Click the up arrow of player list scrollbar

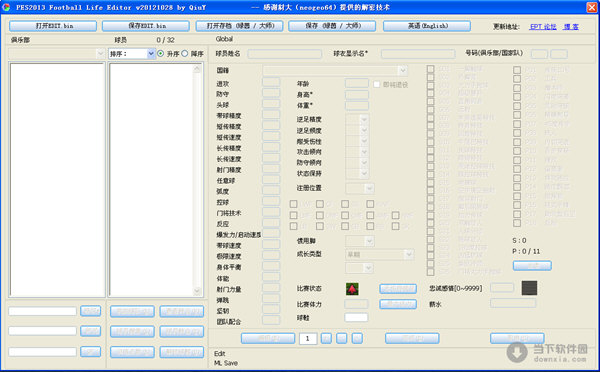coord(197,69)
